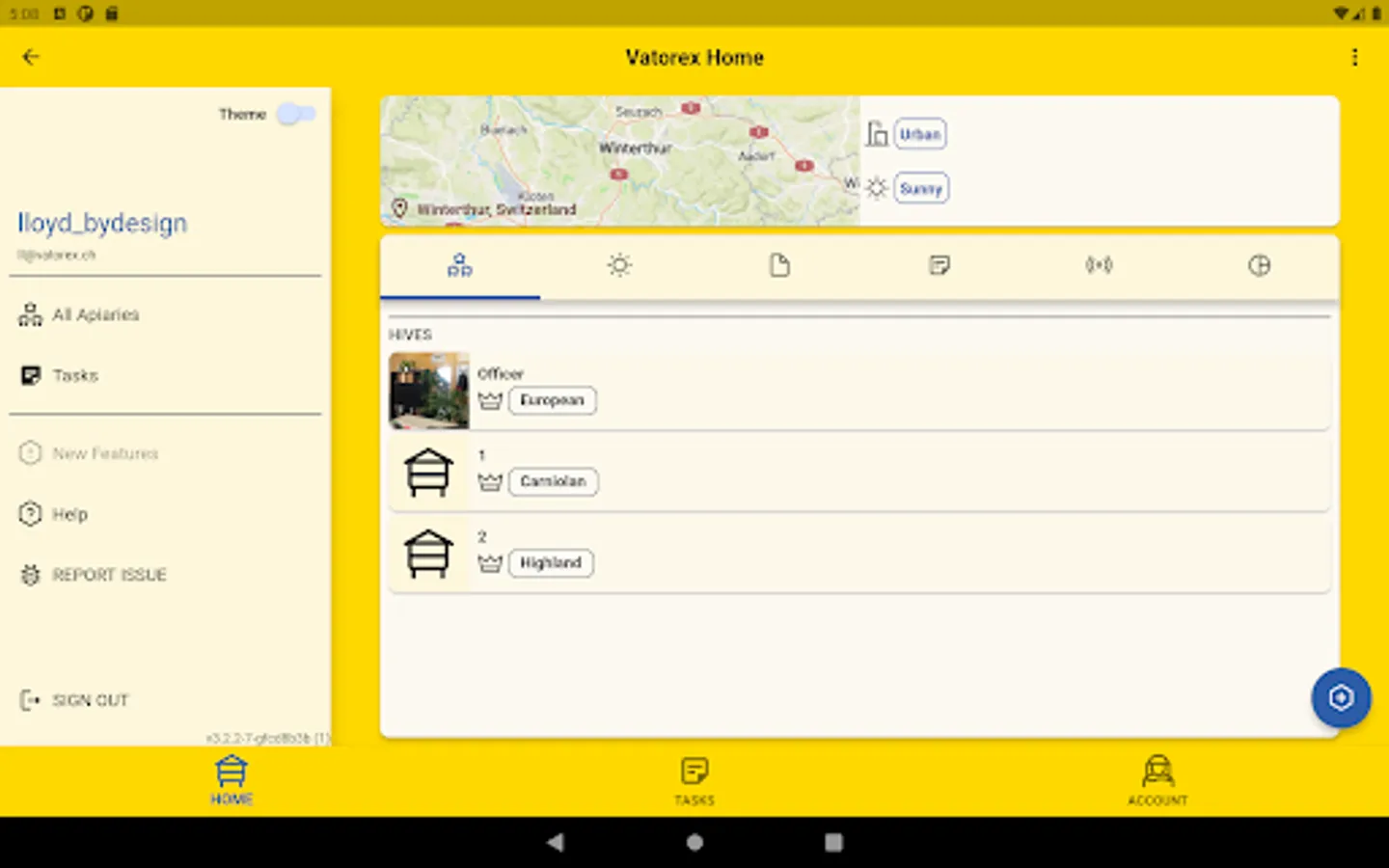Go to HOME in bottom navigation

tap(231, 780)
